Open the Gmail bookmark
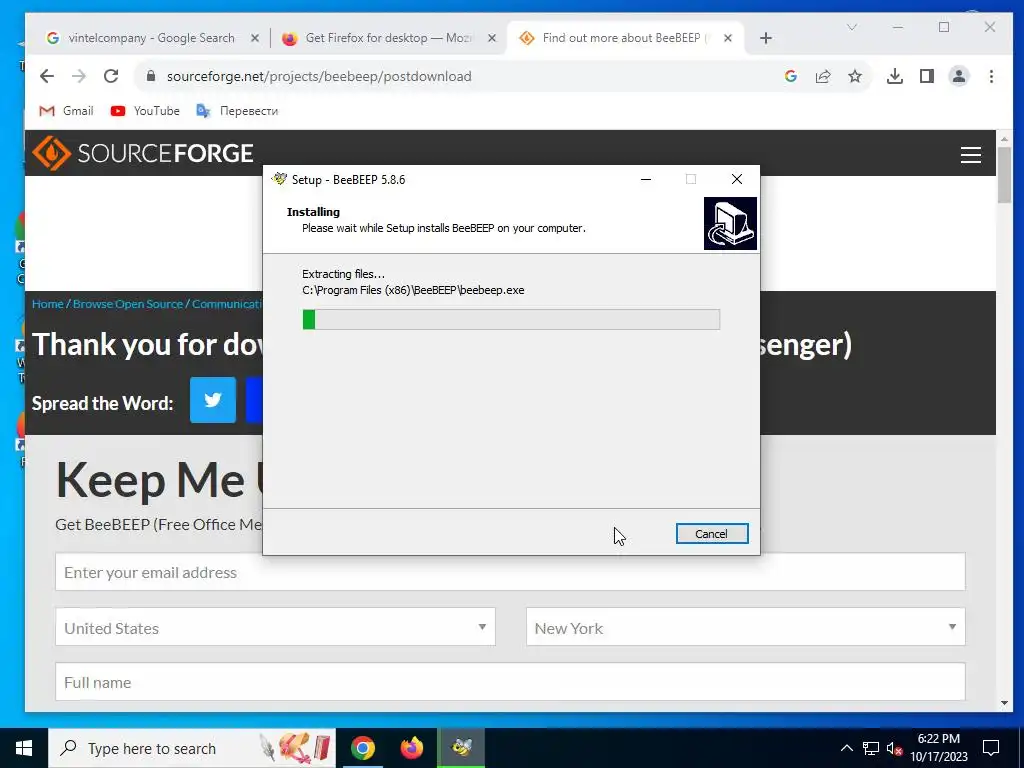1024x768 pixels. [66, 111]
